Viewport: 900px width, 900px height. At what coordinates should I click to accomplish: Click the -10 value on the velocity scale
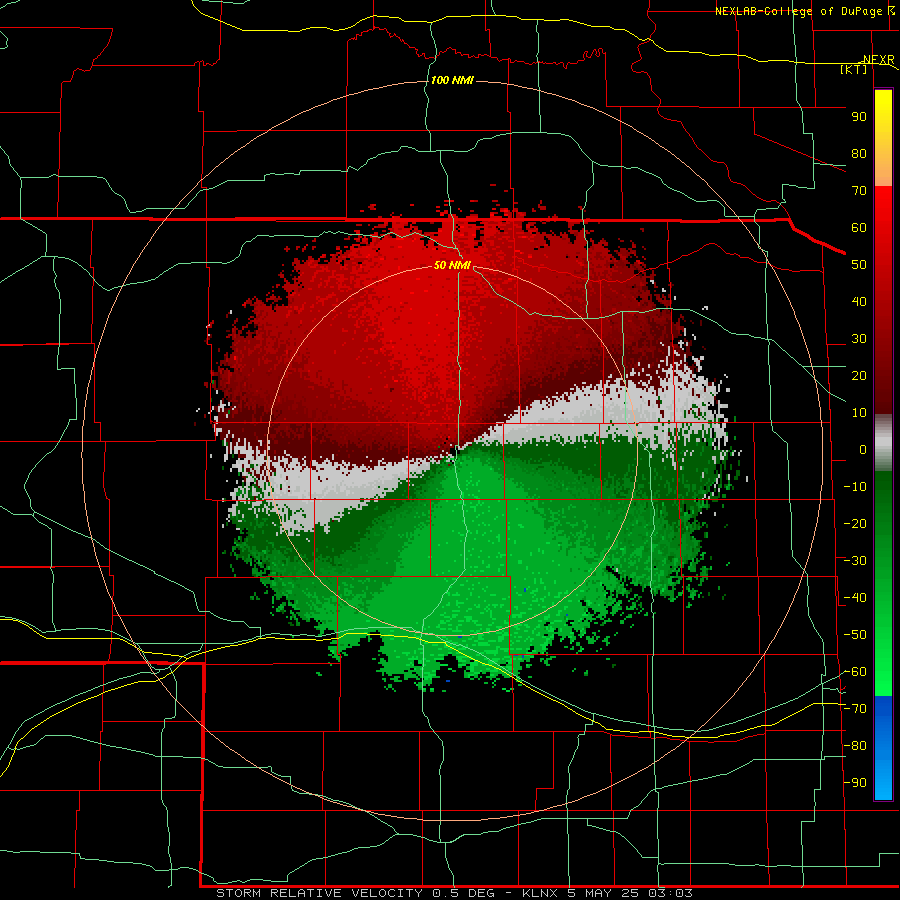[855, 487]
